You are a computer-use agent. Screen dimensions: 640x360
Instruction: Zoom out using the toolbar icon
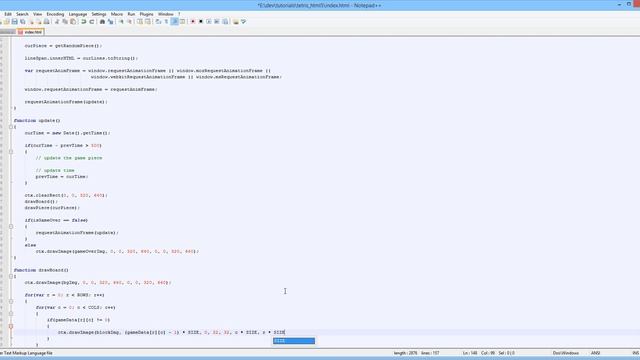129,22
